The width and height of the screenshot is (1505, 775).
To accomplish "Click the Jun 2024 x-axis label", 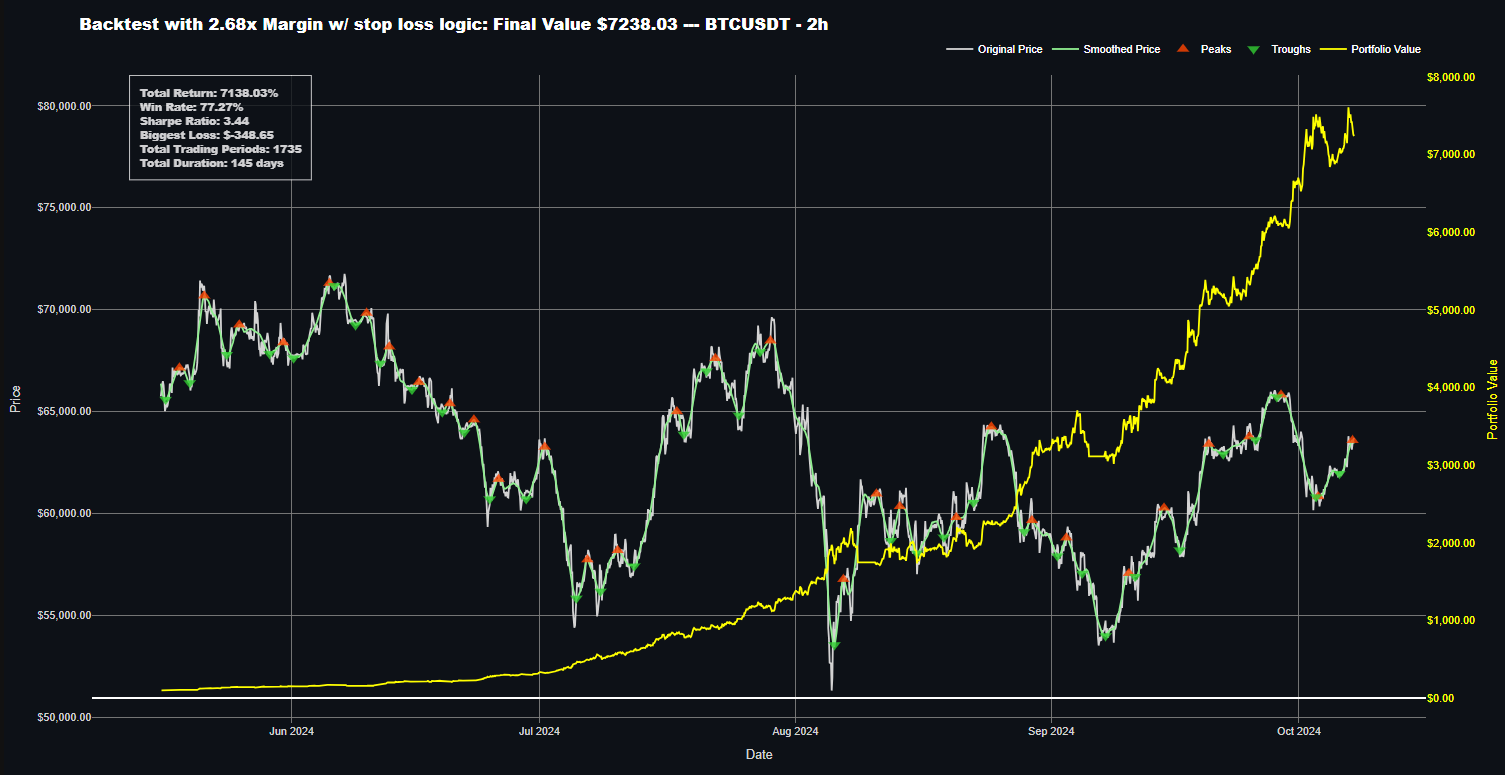I will pyautogui.click(x=292, y=732).
